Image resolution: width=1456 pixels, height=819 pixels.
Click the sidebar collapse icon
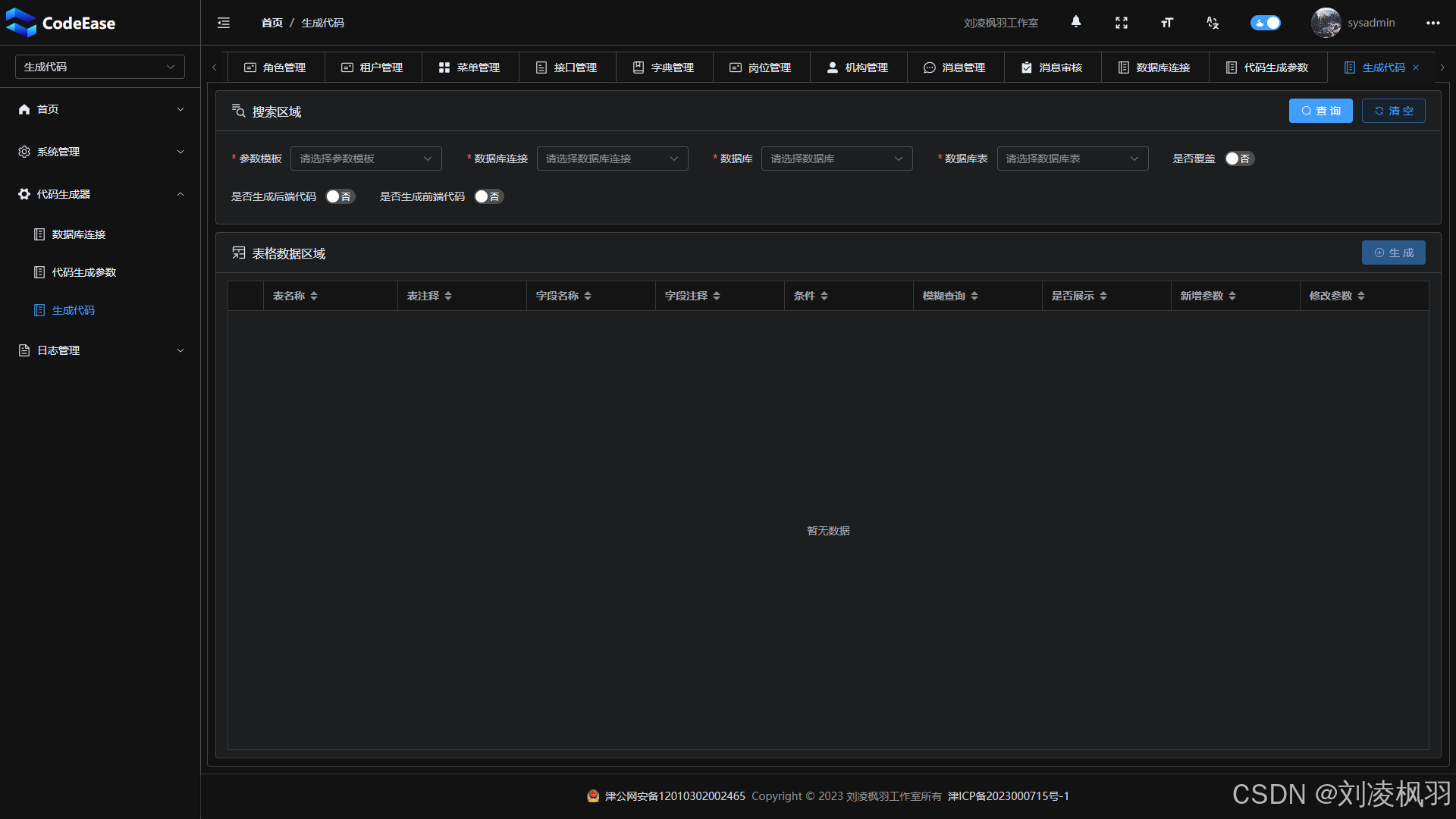[x=223, y=23]
